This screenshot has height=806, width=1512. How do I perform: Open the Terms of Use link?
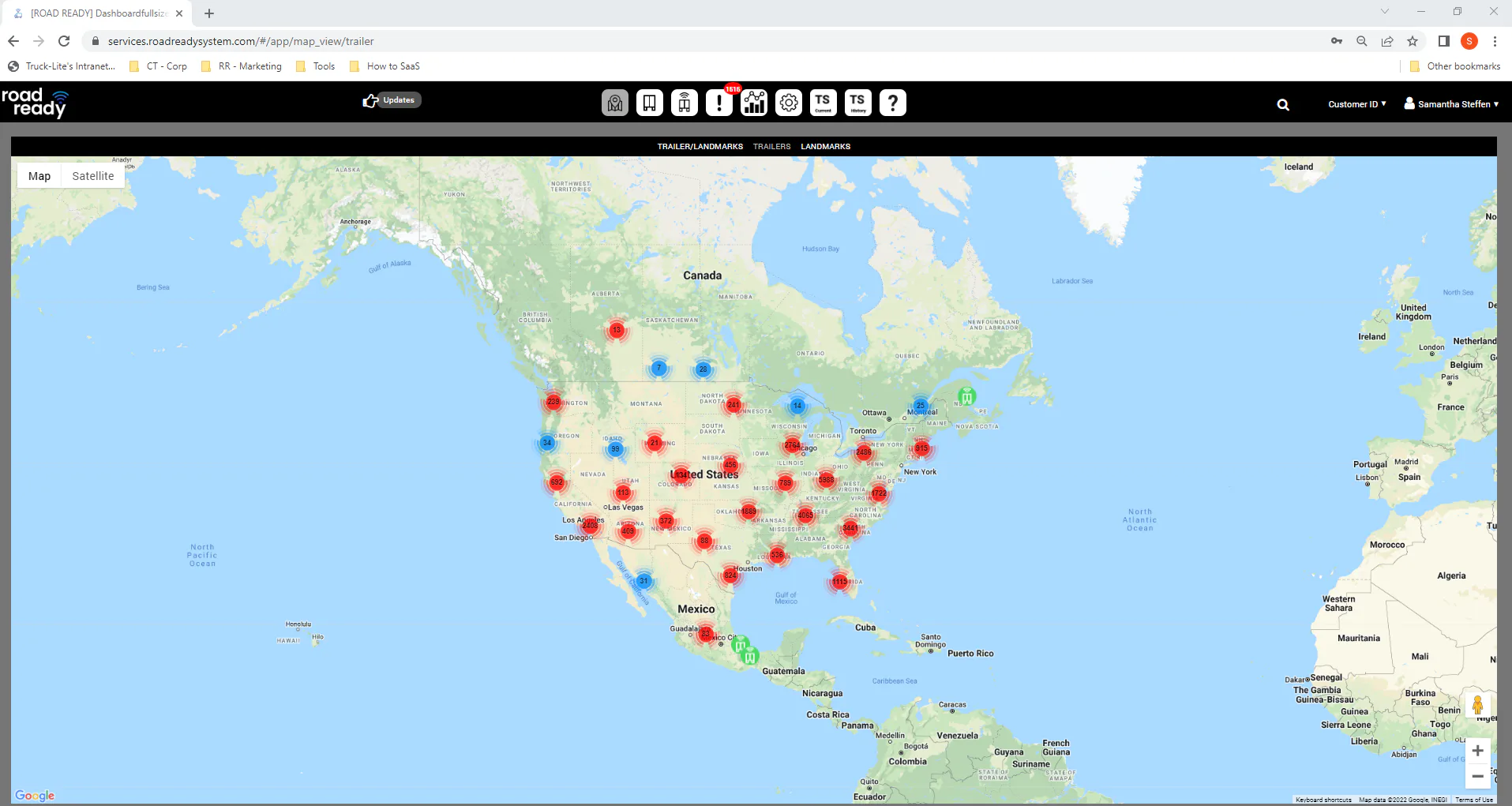(1474, 800)
